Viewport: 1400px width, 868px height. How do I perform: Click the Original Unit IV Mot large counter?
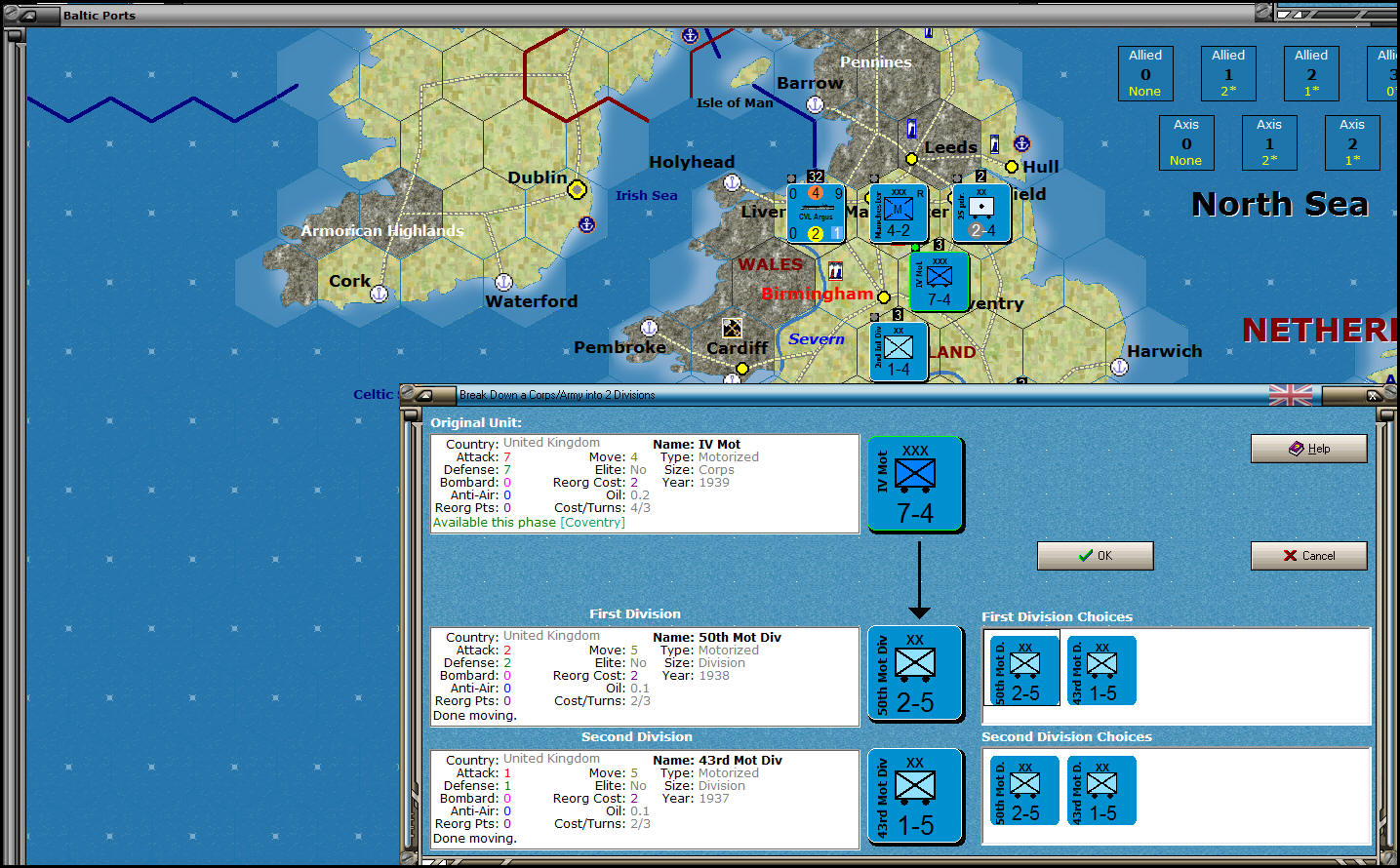[x=915, y=484]
